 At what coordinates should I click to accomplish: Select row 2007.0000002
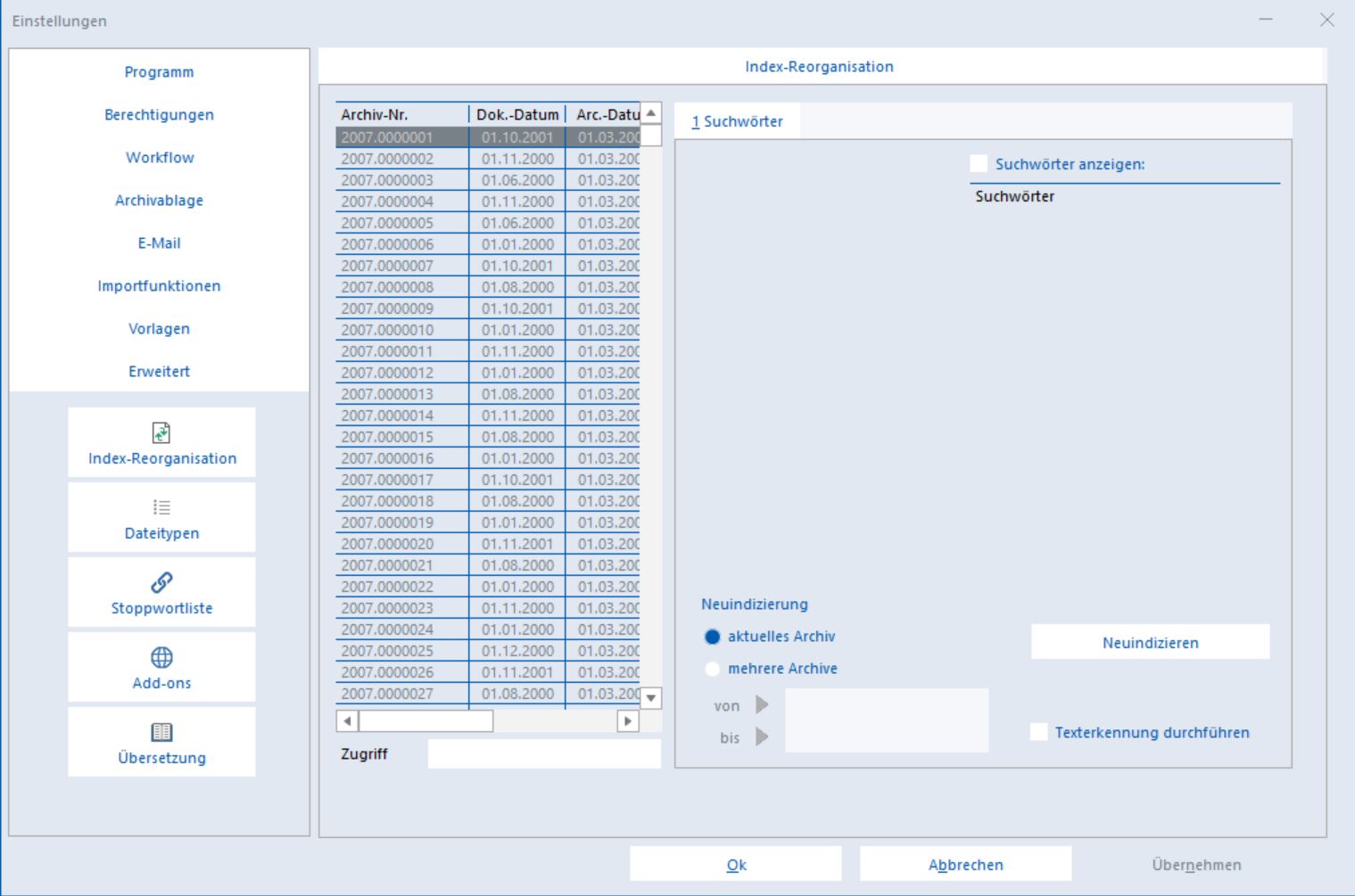(x=488, y=159)
